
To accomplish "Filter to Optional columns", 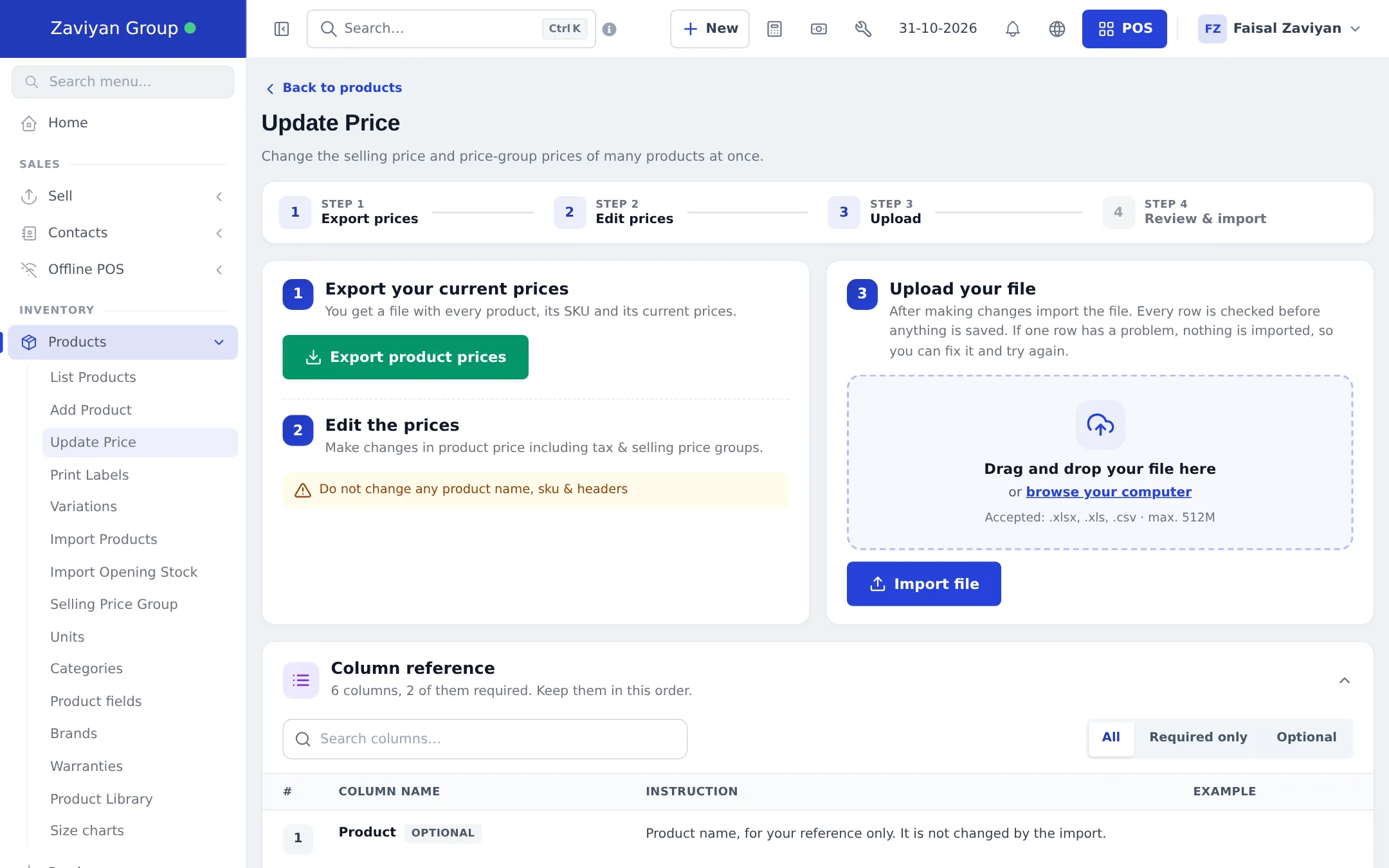I will point(1306,737).
